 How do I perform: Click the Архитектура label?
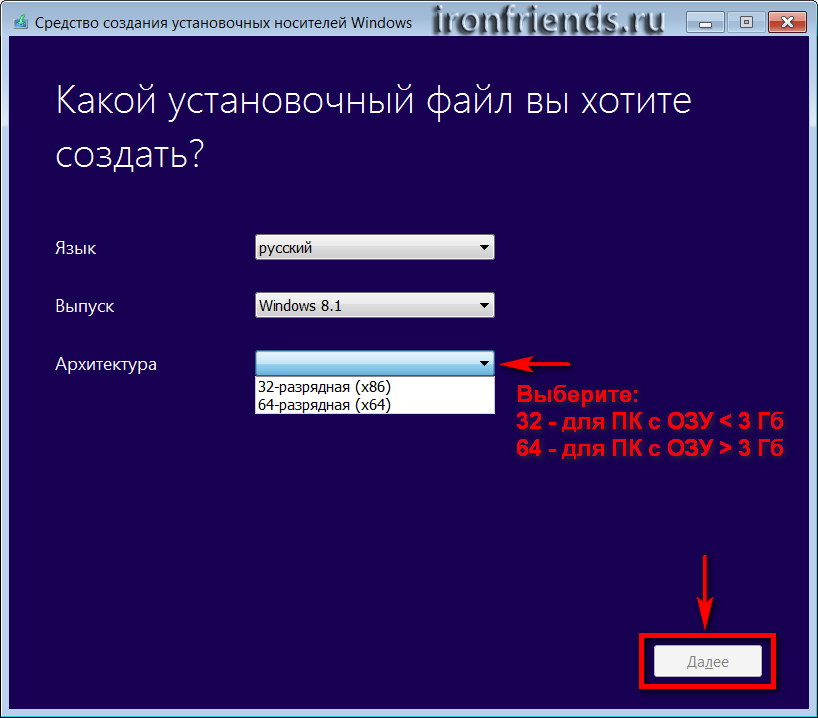pyautogui.click(x=105, y=364)
